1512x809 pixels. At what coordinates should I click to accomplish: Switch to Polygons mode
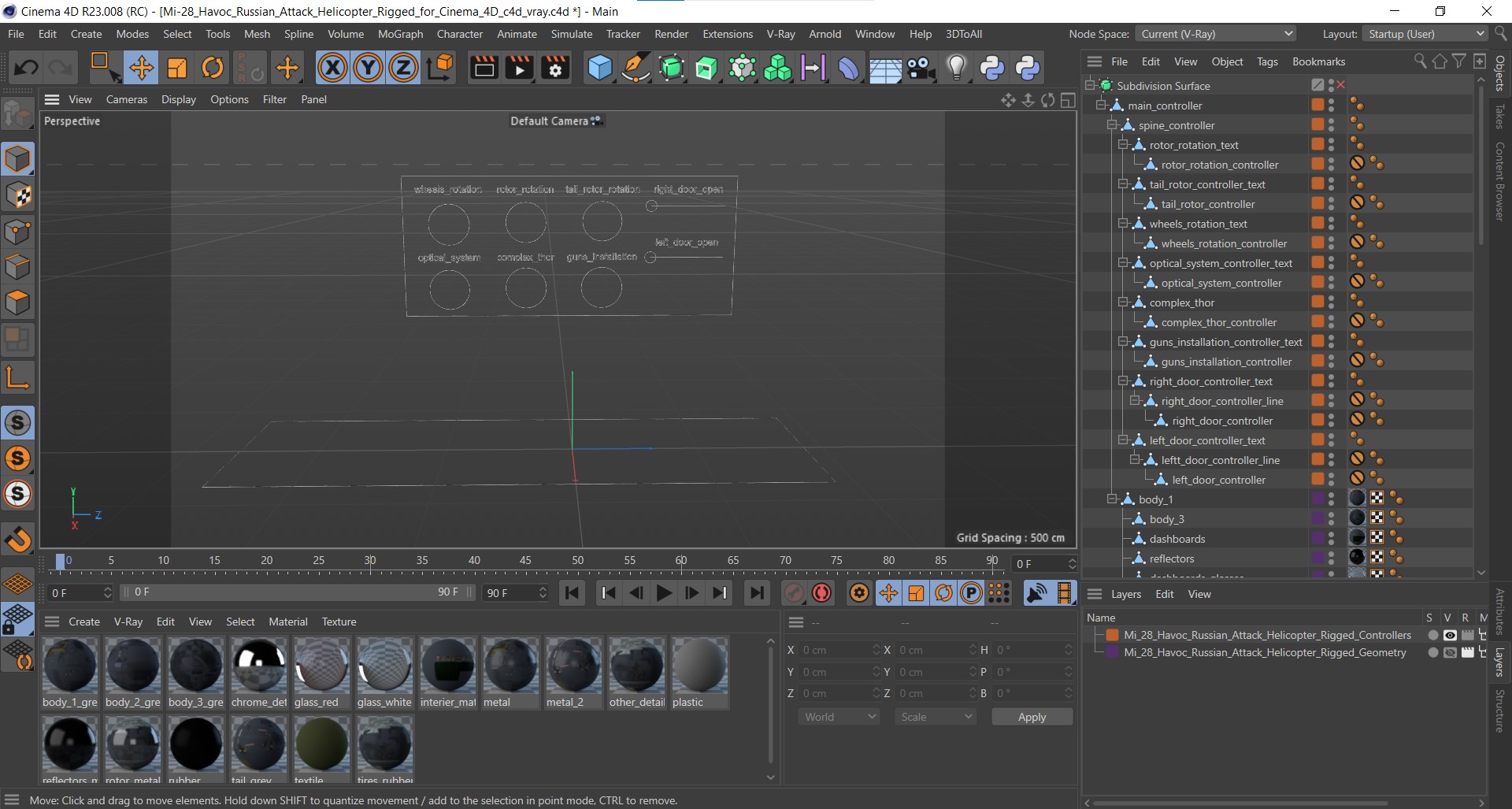coord(17,302)
